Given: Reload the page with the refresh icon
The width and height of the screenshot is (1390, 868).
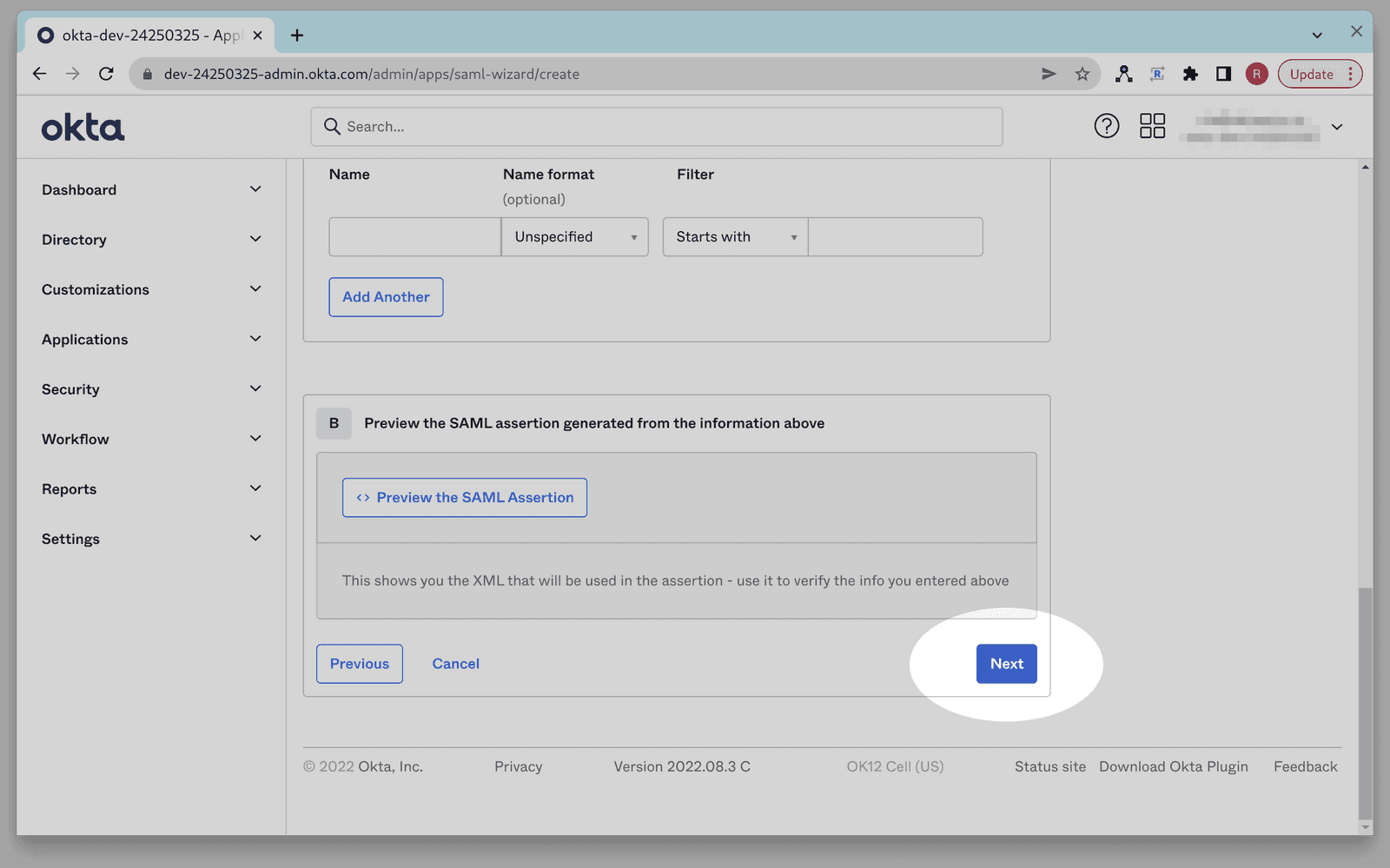Looking at the screenshot, I should 106,74.
